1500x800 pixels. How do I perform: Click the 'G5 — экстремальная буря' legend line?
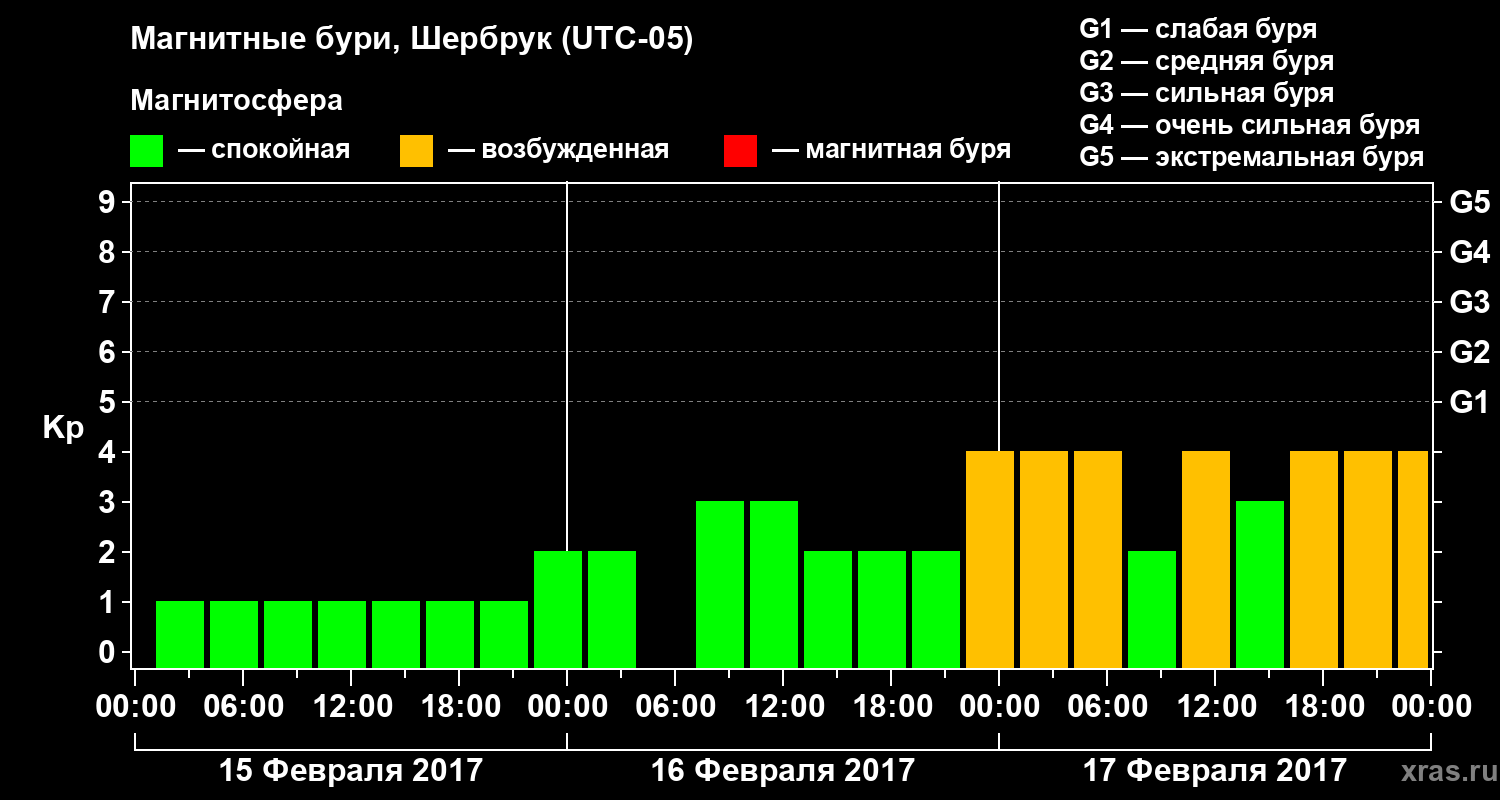1251,157
